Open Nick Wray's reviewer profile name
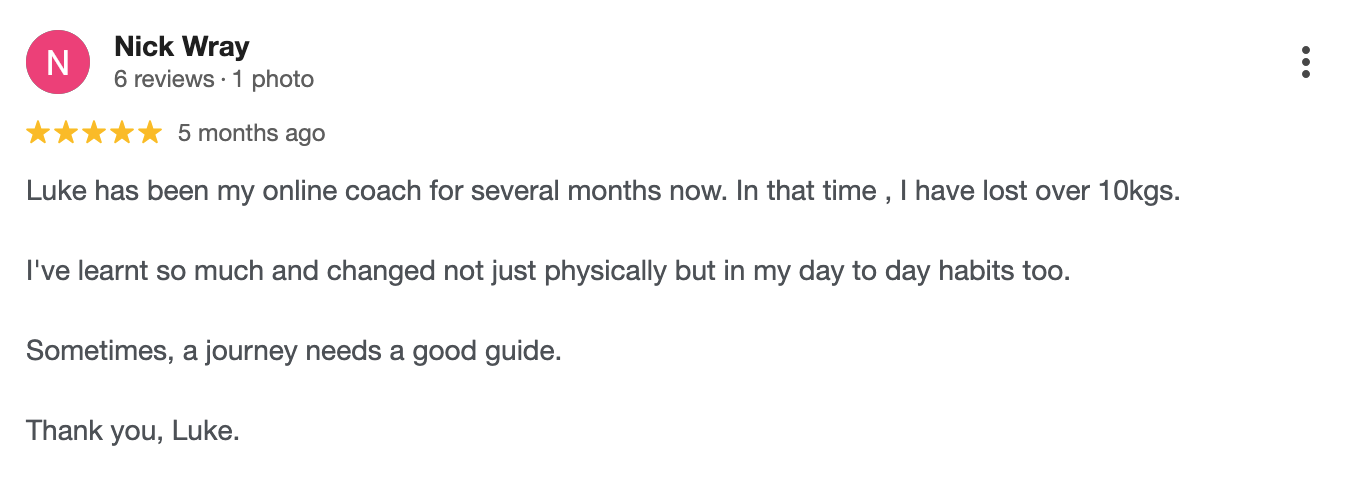The image size is (1358, 494). (182, 46)
